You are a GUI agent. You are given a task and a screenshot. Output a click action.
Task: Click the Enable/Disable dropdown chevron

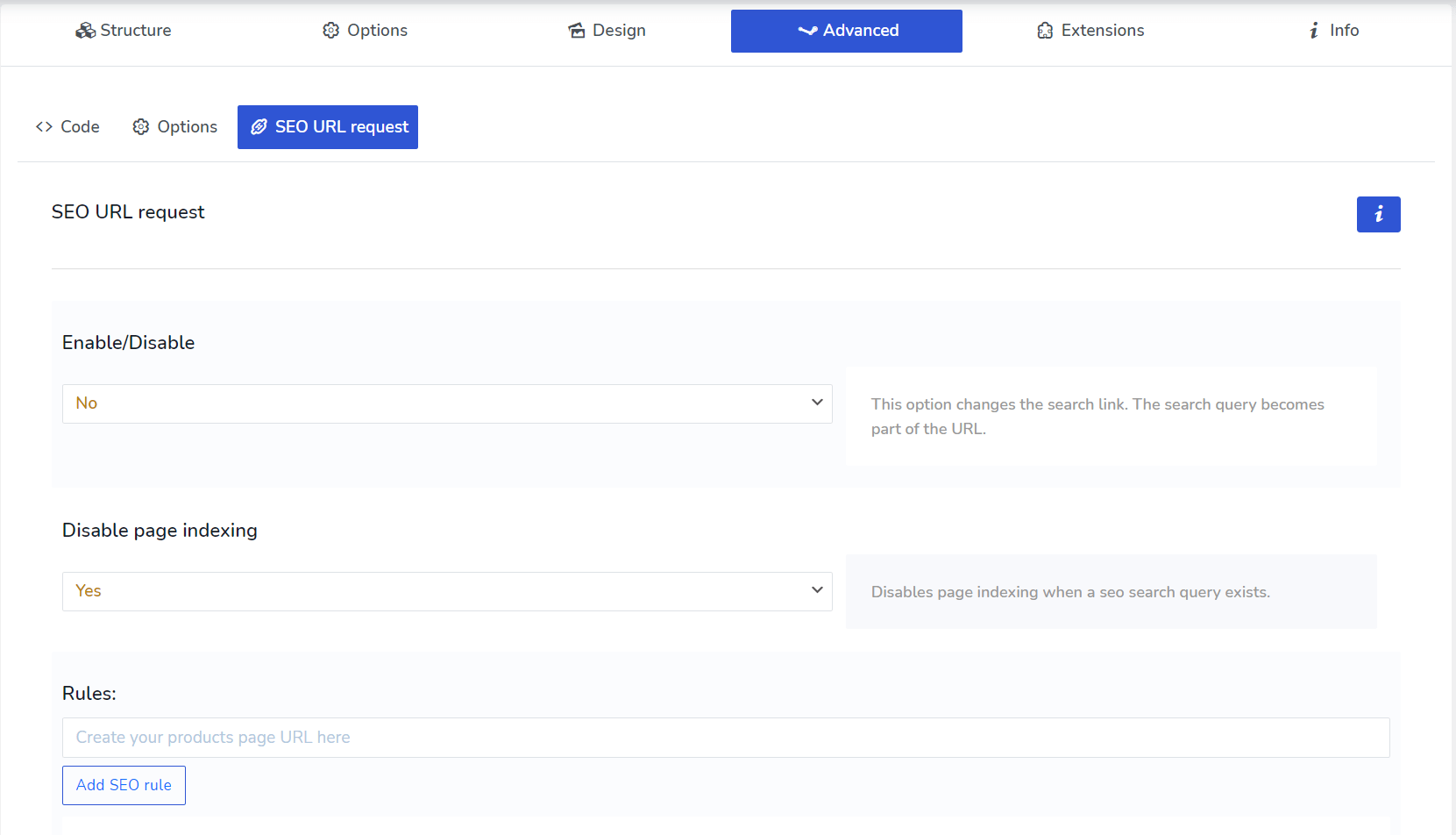817,403
